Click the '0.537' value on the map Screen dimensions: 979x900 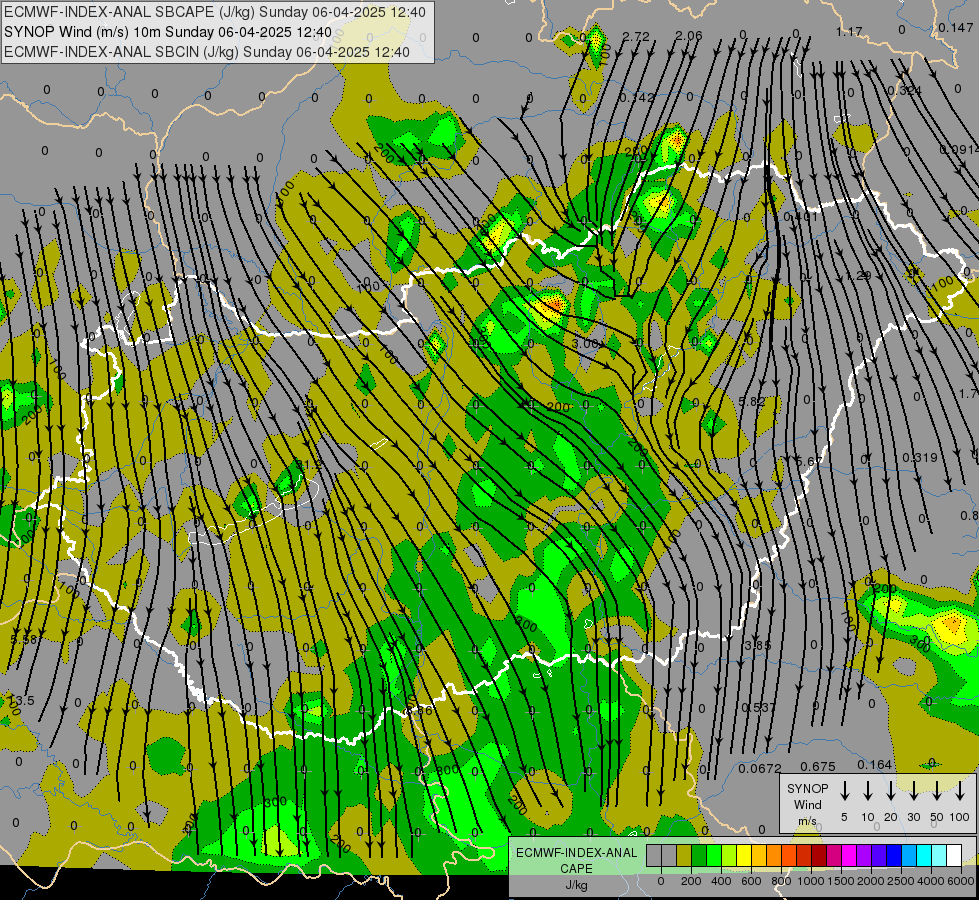point(759,708)
